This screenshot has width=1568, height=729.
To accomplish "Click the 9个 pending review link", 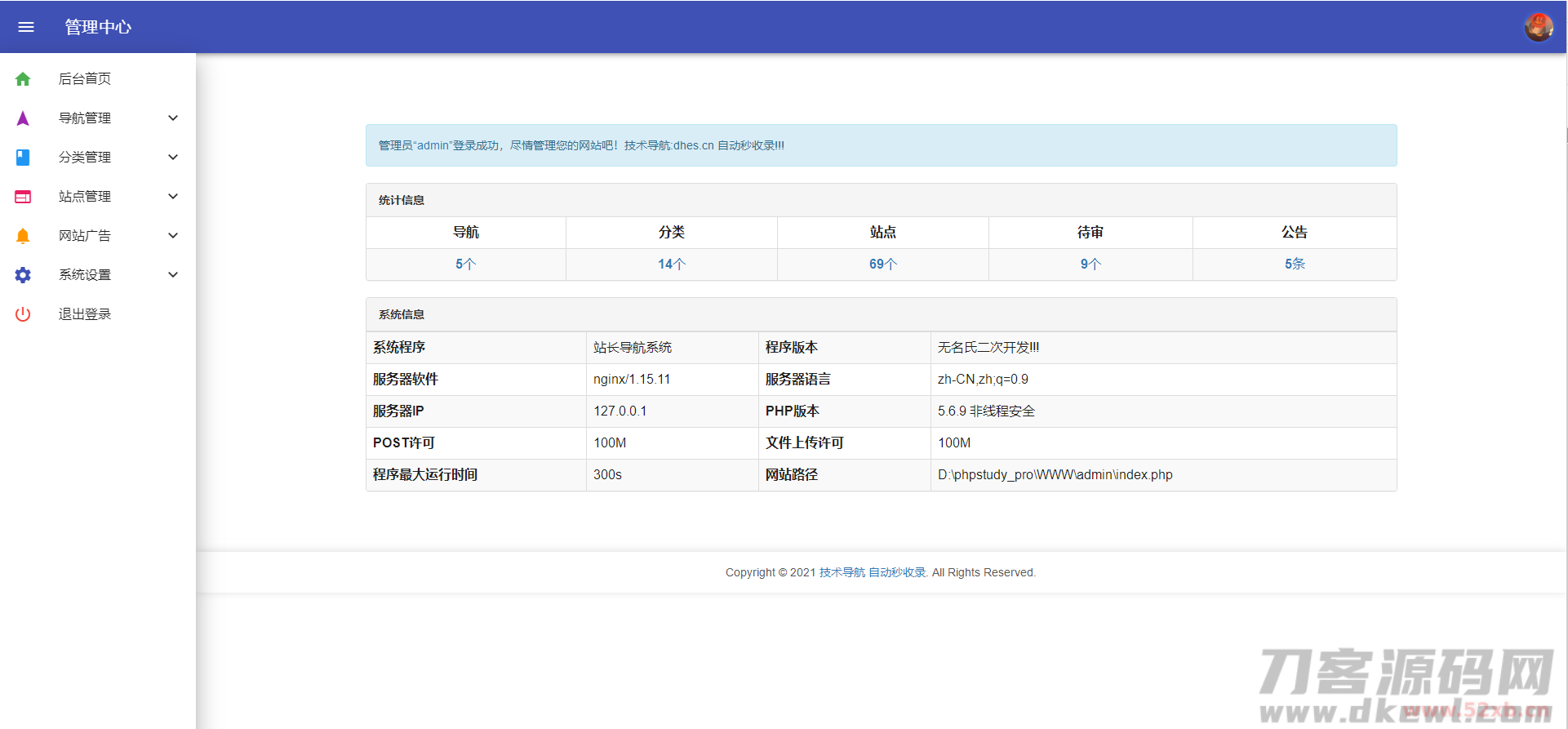I will pyautogui.click(x=1090, y=264).
